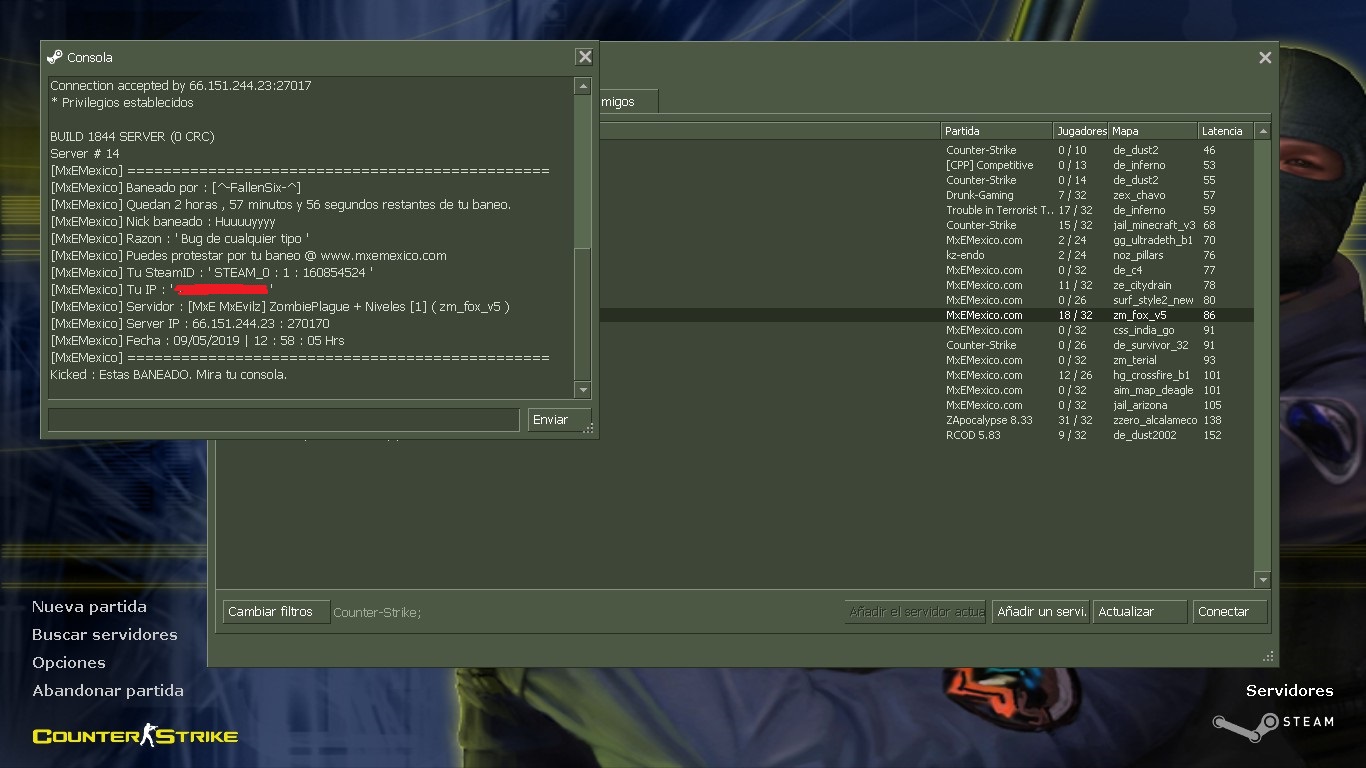1366x768 pixels.
Task: Click the filter text 'Counter-Strike;'
Action: tap(377, 613)
